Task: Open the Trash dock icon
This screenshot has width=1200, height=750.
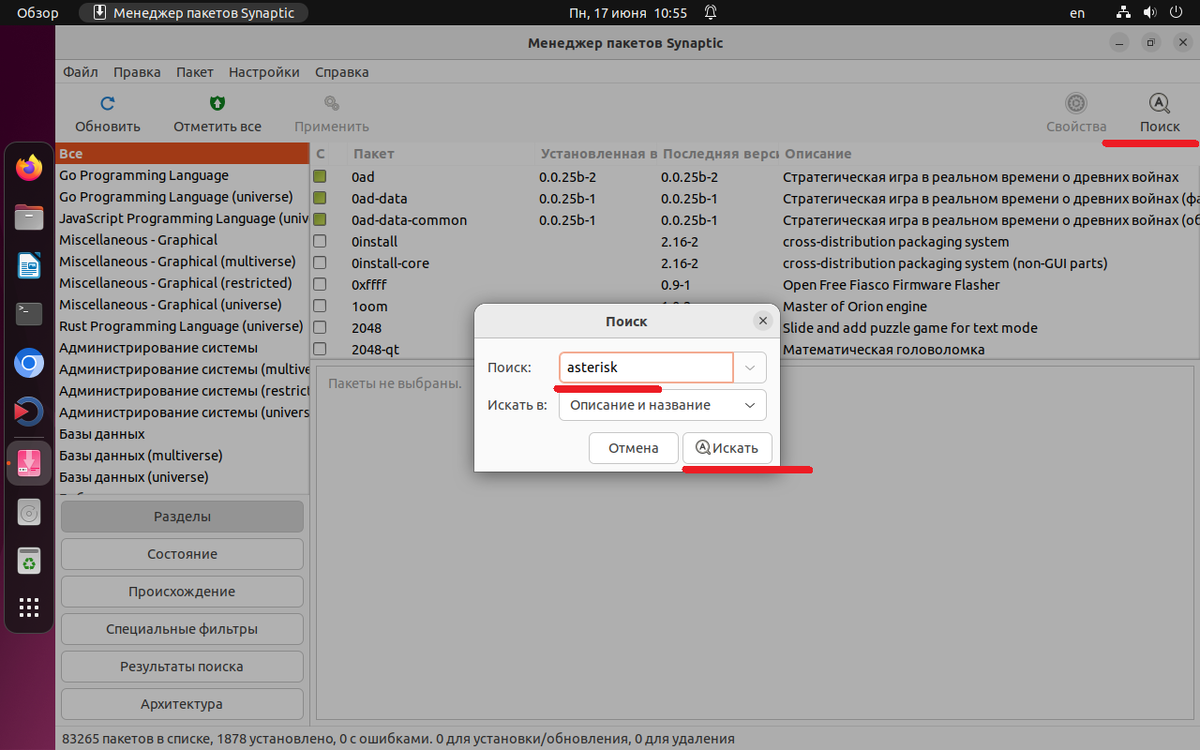Action: (29, 561)
